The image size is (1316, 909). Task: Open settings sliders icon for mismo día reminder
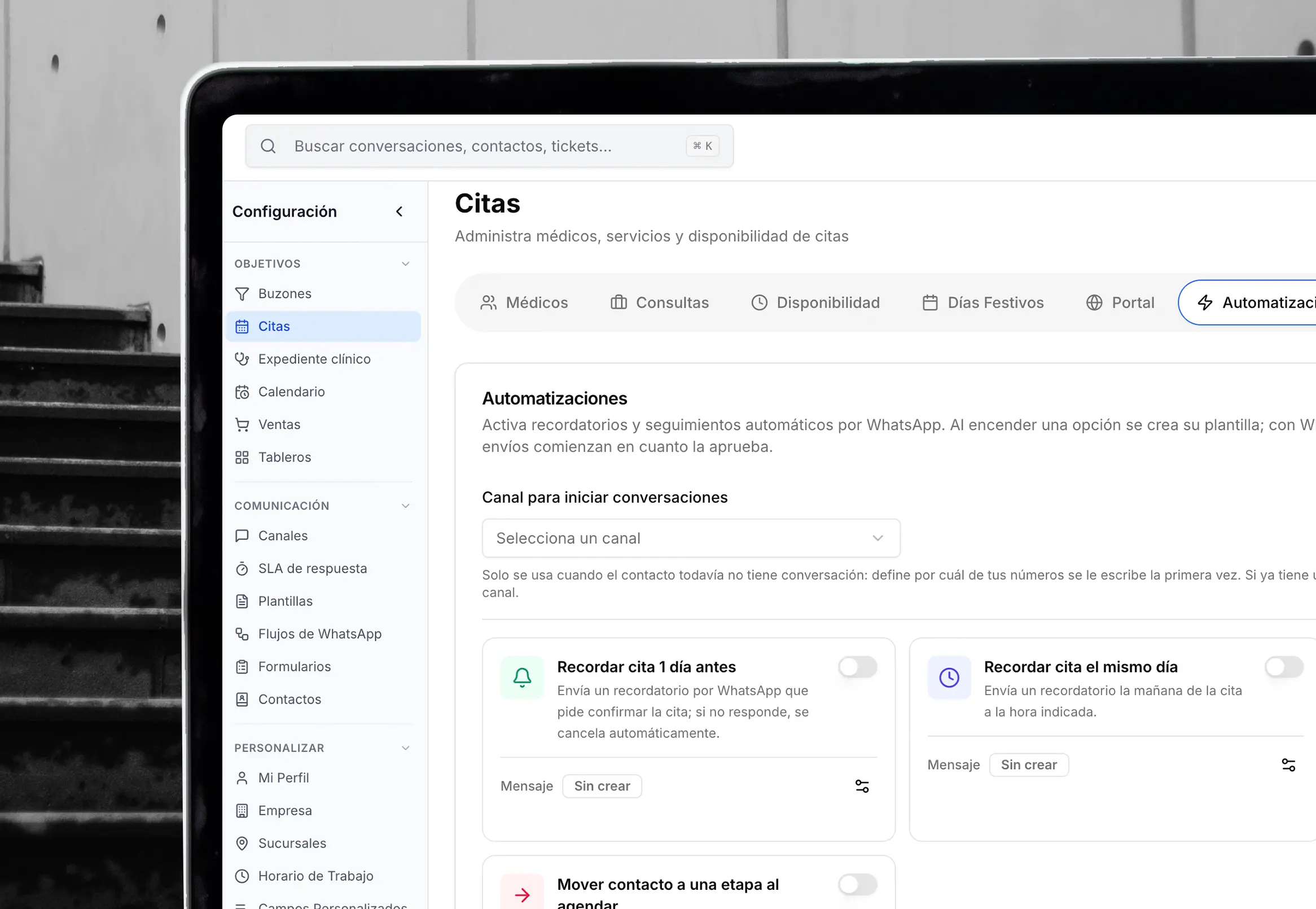(x=1289, y=765)
